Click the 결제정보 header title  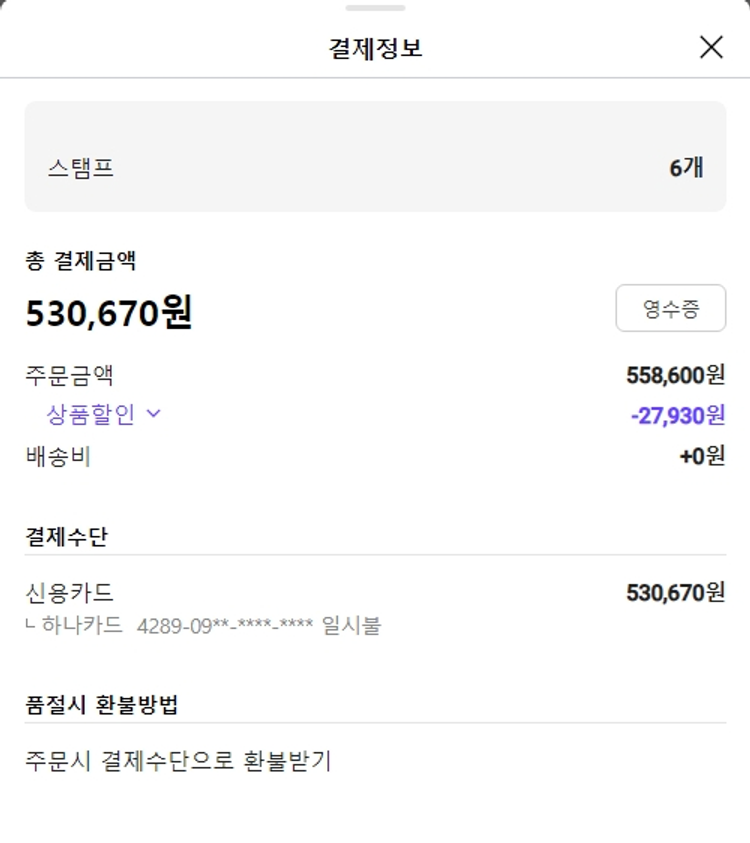click(x=375, y=48)
